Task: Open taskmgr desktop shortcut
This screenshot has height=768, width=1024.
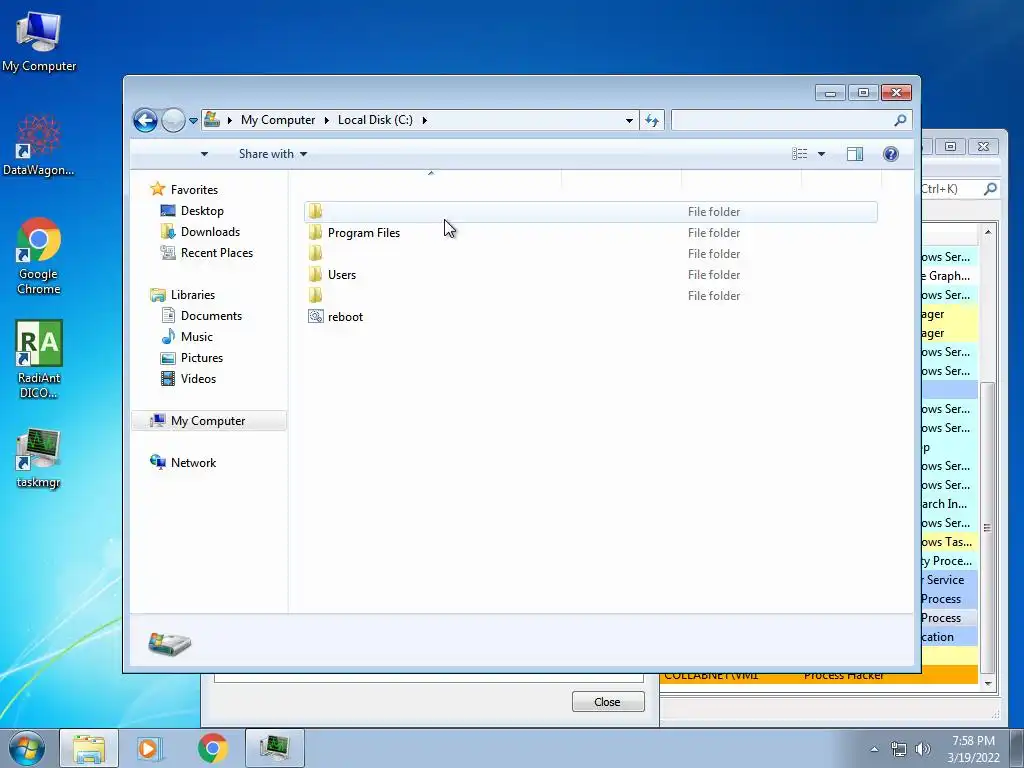Action: [x=39, y=458]
